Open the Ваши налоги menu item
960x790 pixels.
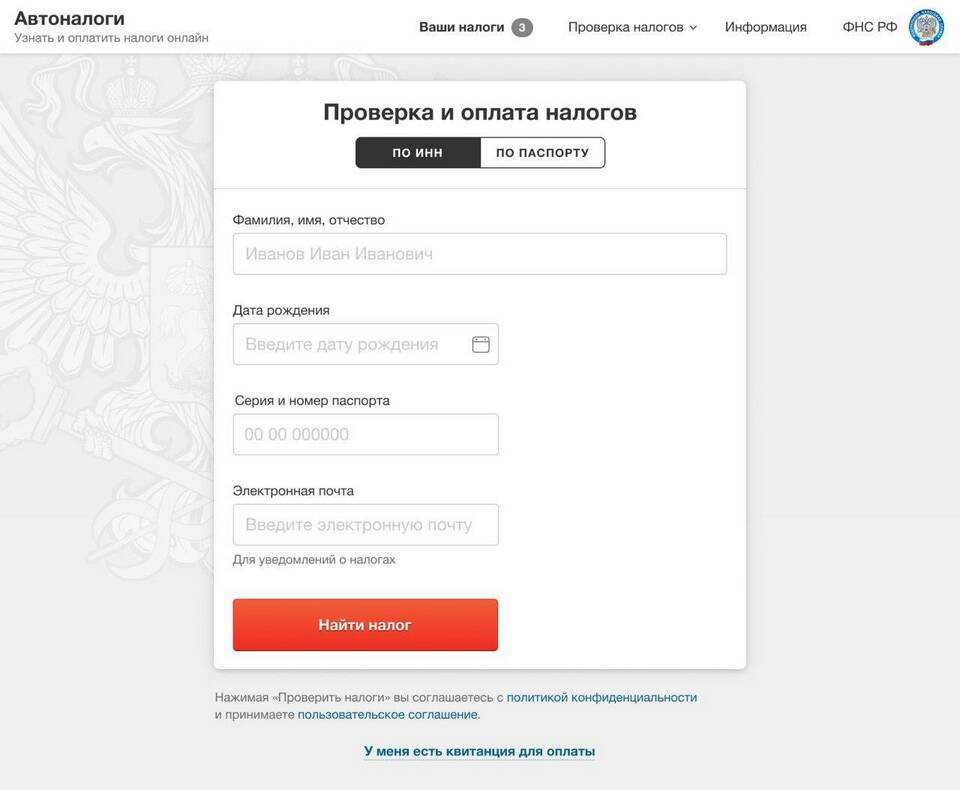coord(462,27)
